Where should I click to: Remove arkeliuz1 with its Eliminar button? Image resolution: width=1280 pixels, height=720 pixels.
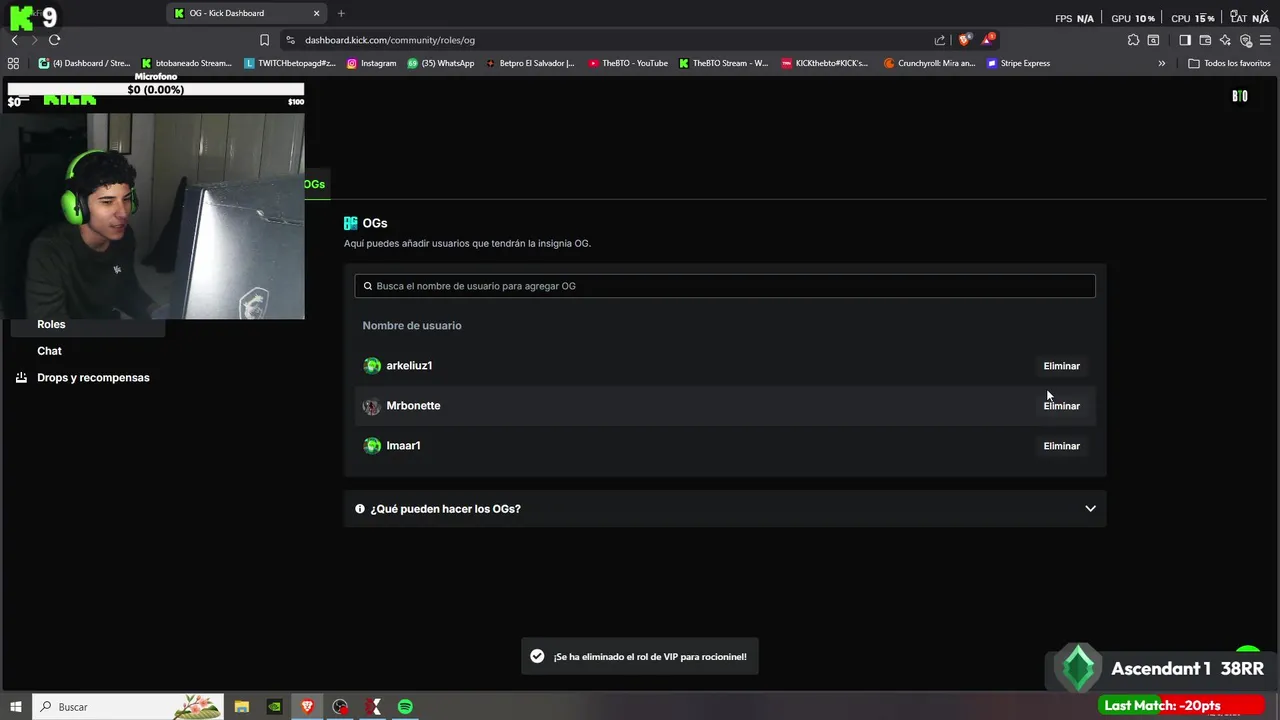point(1061,366)
